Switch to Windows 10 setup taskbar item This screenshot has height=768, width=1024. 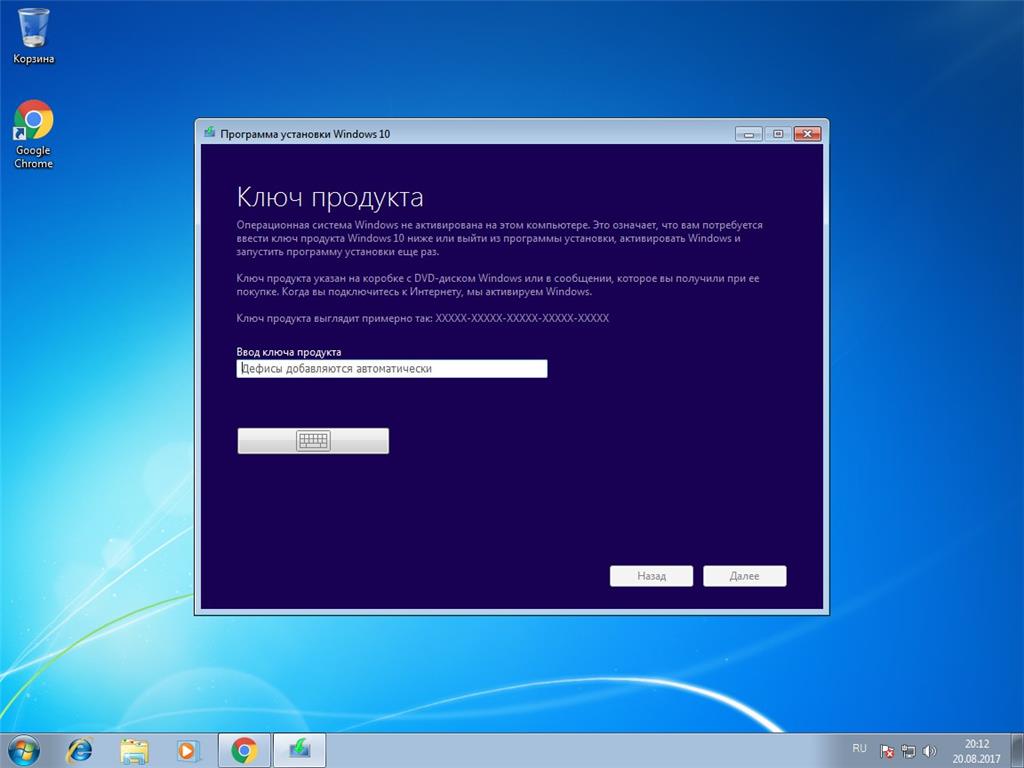click(299, 750)
